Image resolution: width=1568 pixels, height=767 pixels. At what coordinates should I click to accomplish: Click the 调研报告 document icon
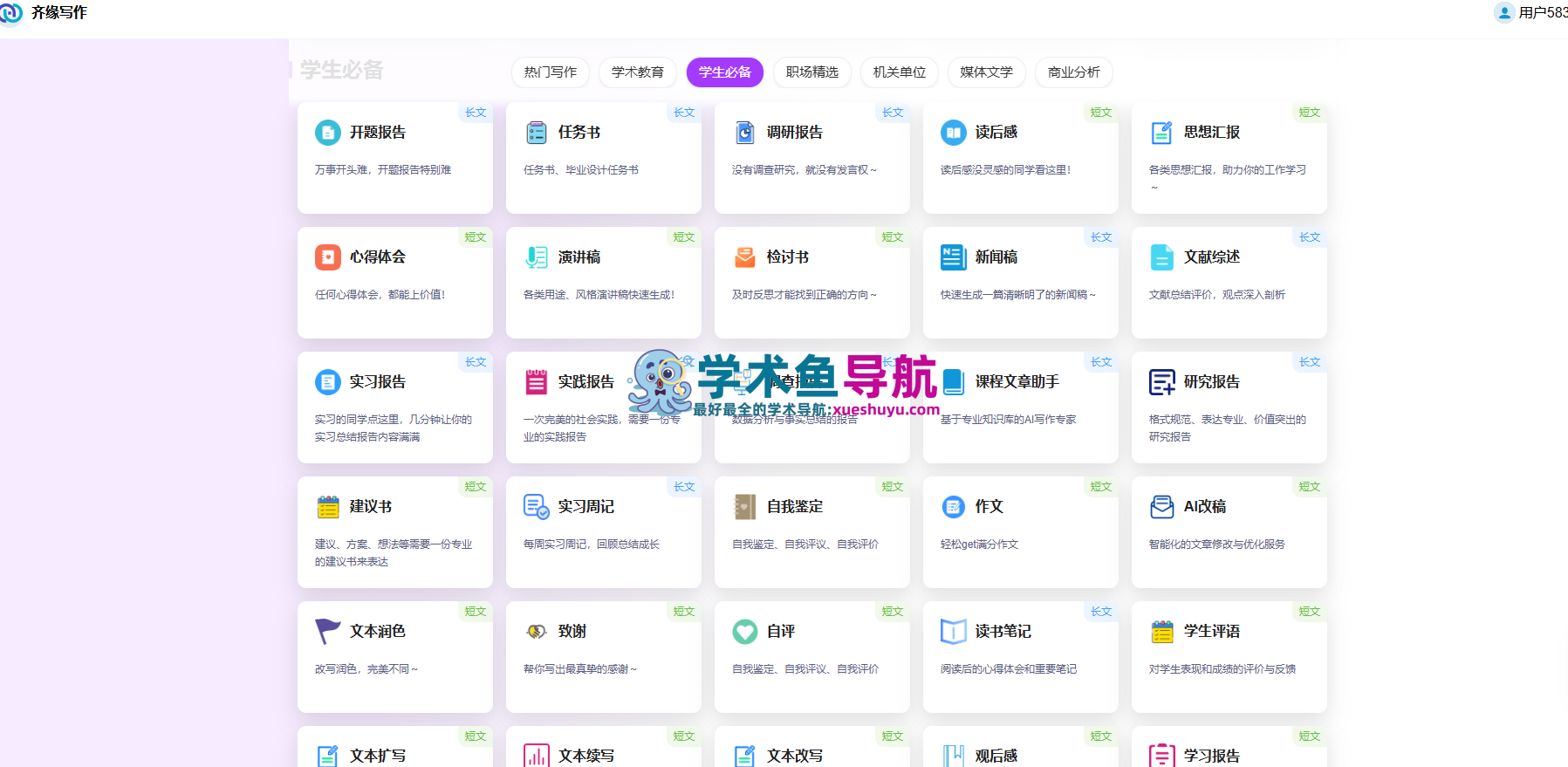point(745,133)
